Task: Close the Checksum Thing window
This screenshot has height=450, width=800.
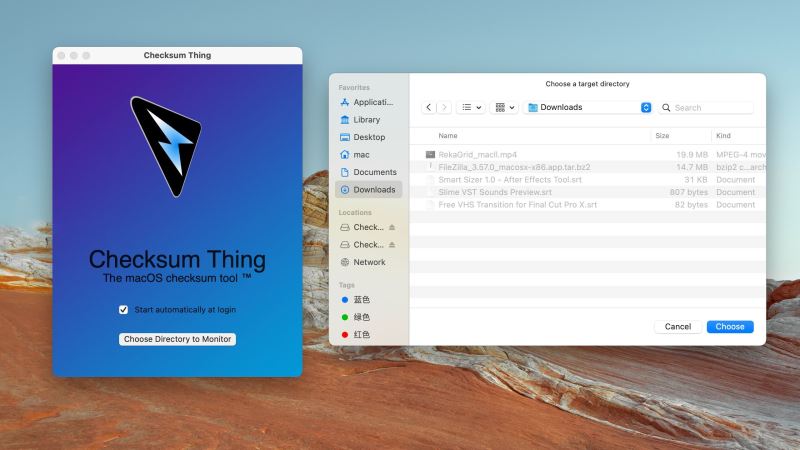Action: tap(62, 55)
